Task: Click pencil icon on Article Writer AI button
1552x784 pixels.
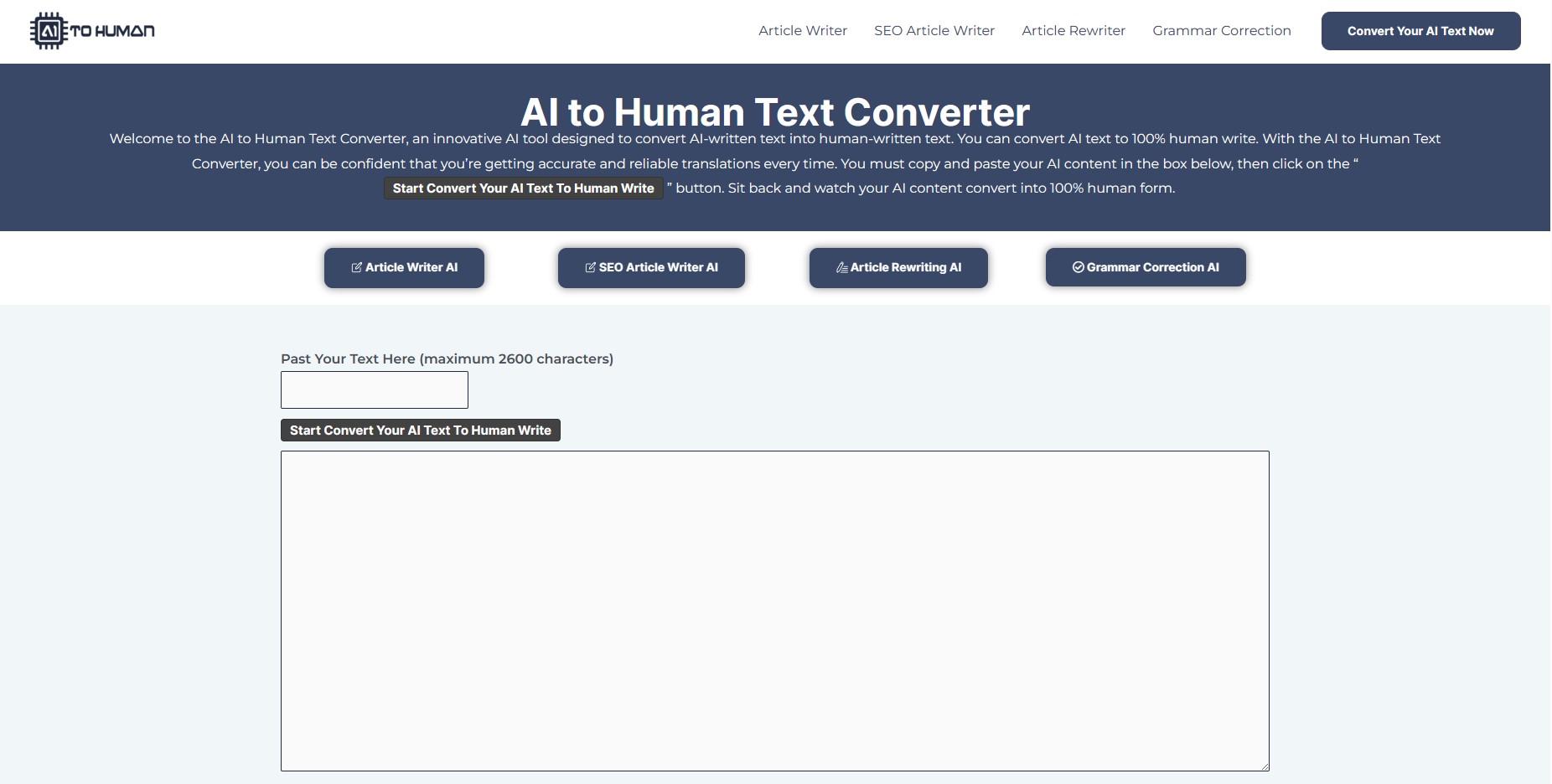Action: click(357, 267)
